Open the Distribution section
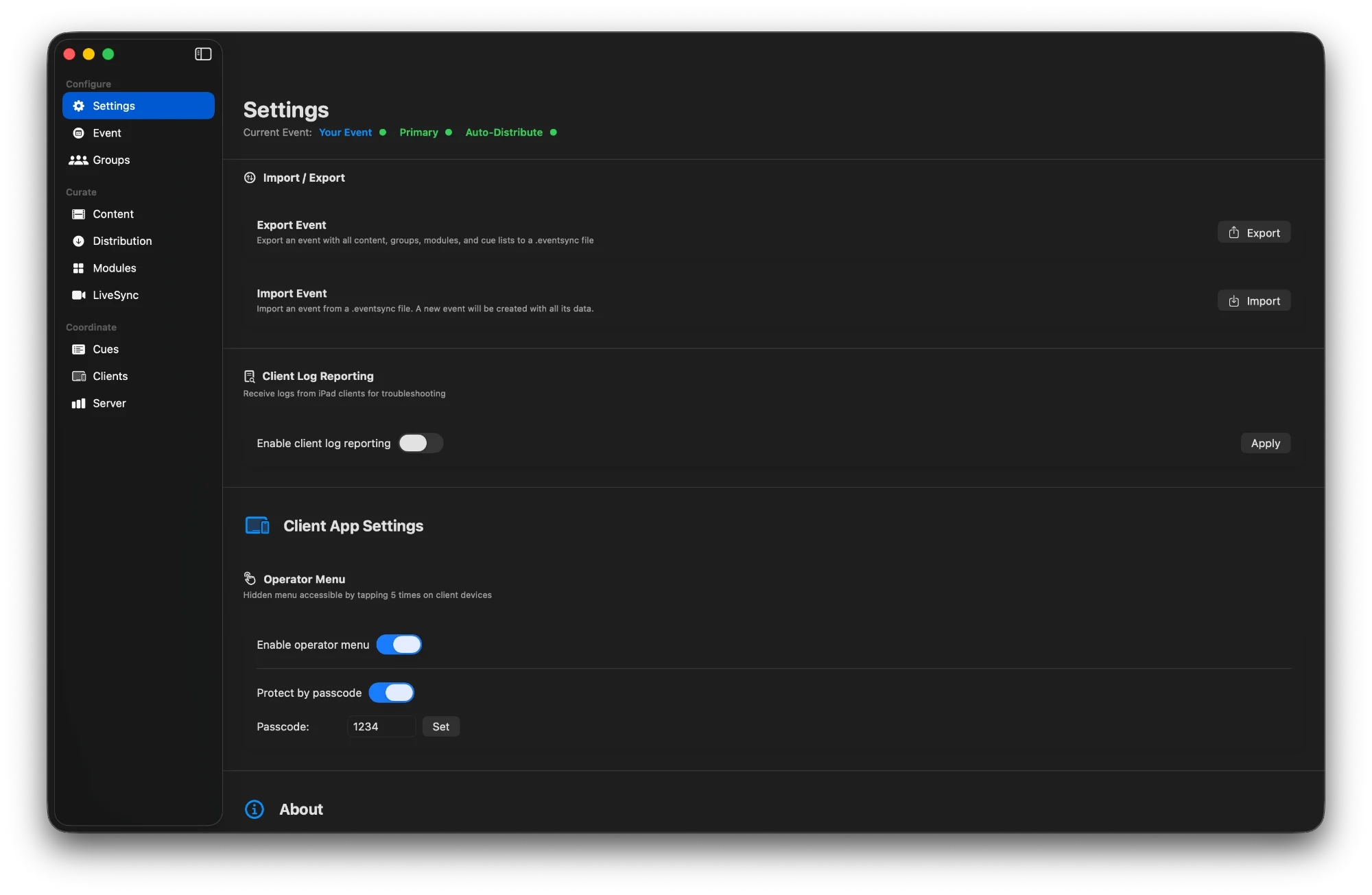Screen dimensions: 1372x895 [x=121, y=241]
